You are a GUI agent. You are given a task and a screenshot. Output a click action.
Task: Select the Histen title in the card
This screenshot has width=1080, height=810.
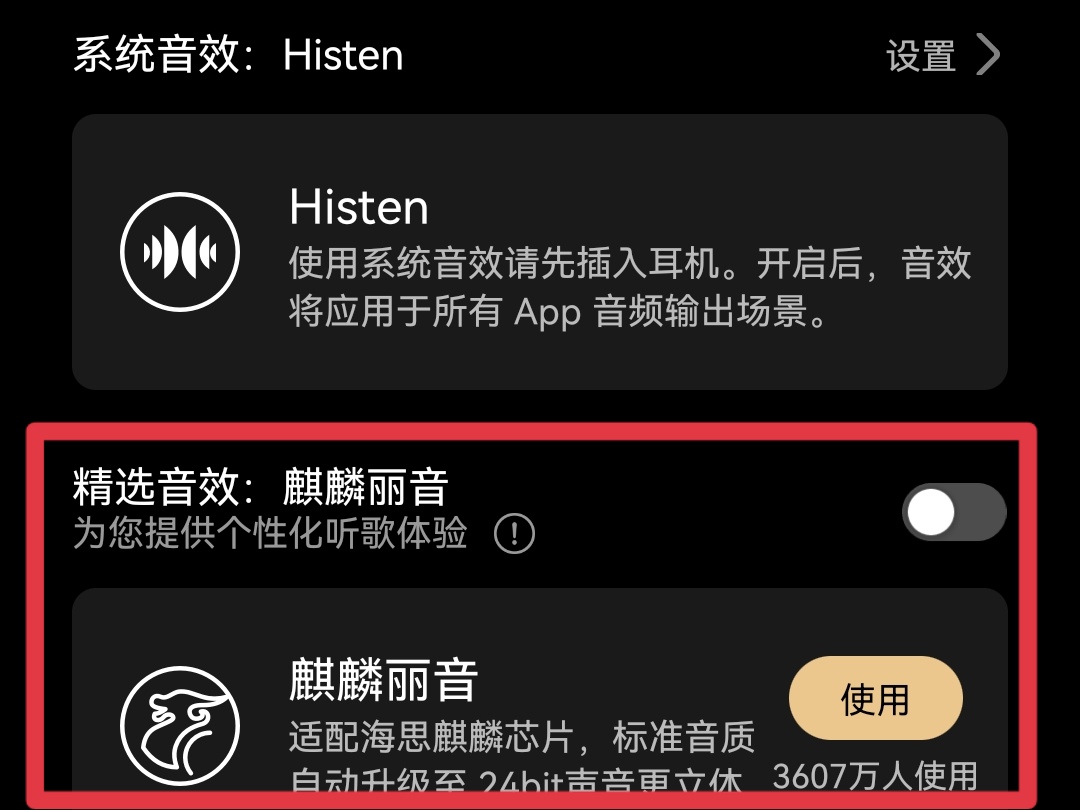pyautogui.click(x=359, y=207)
